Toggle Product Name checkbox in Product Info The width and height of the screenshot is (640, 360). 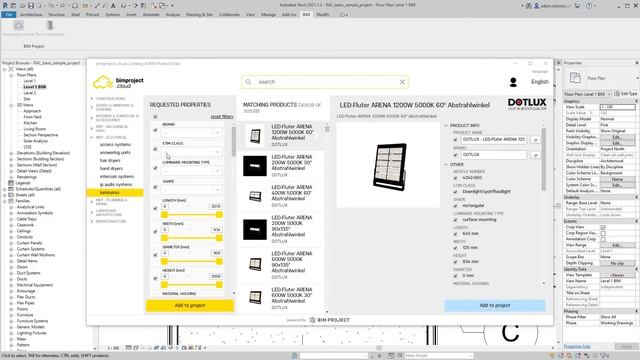click(456, 140)
